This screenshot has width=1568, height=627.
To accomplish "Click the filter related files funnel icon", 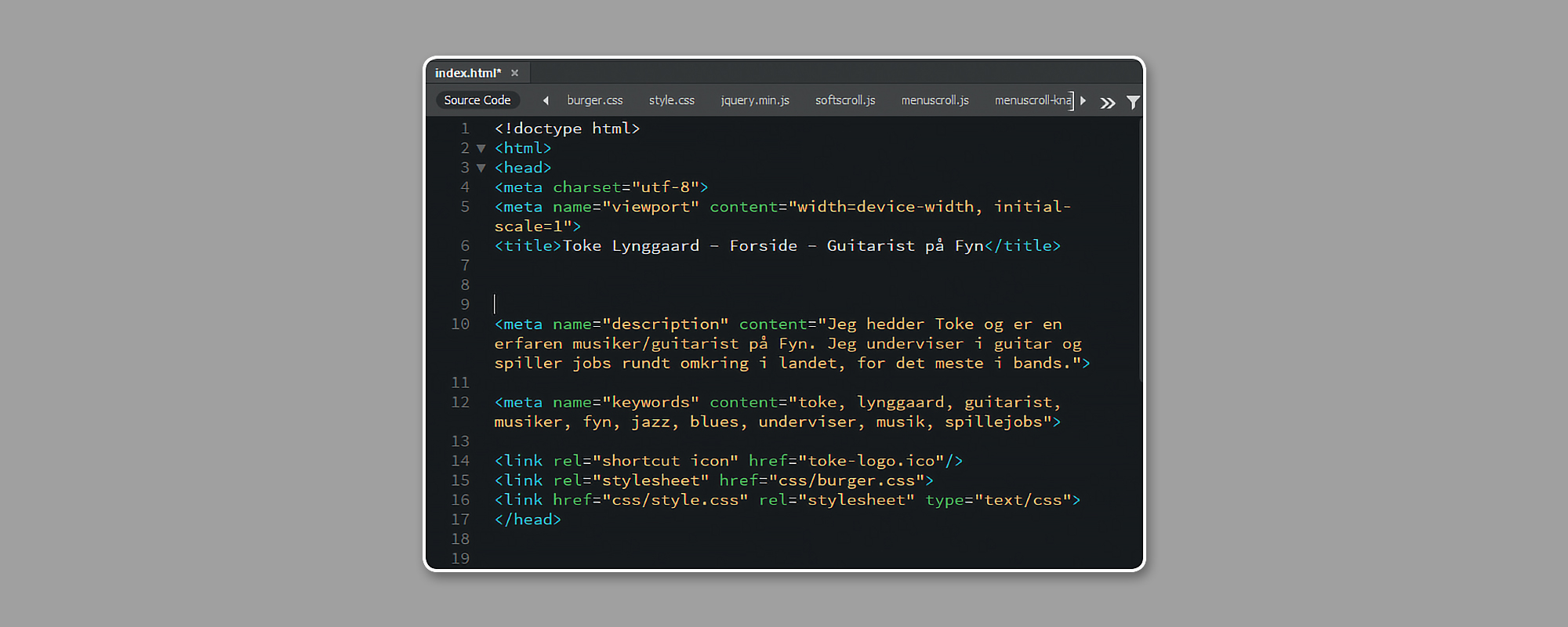I will pos(1133,102).
